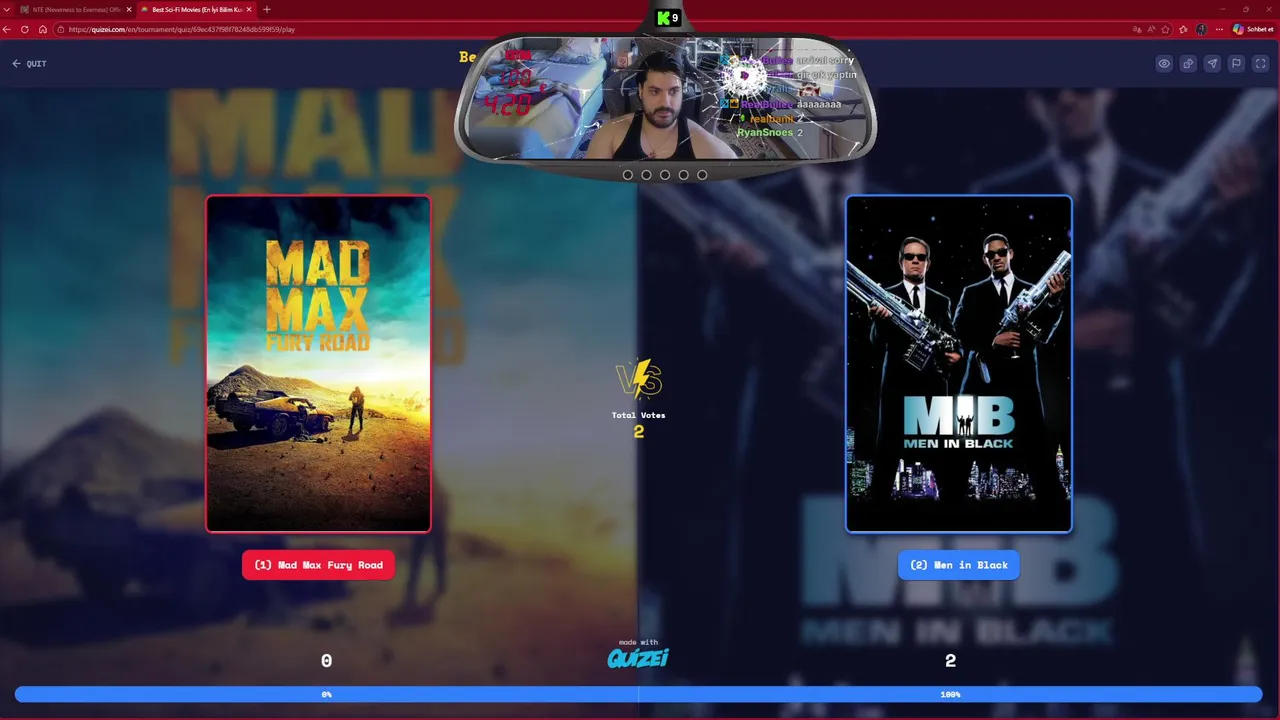This screenshot has height=720, width=1280.
Task: Click the 0% label on progress bar
Action: pyautogui.click(x=326, y=694)
